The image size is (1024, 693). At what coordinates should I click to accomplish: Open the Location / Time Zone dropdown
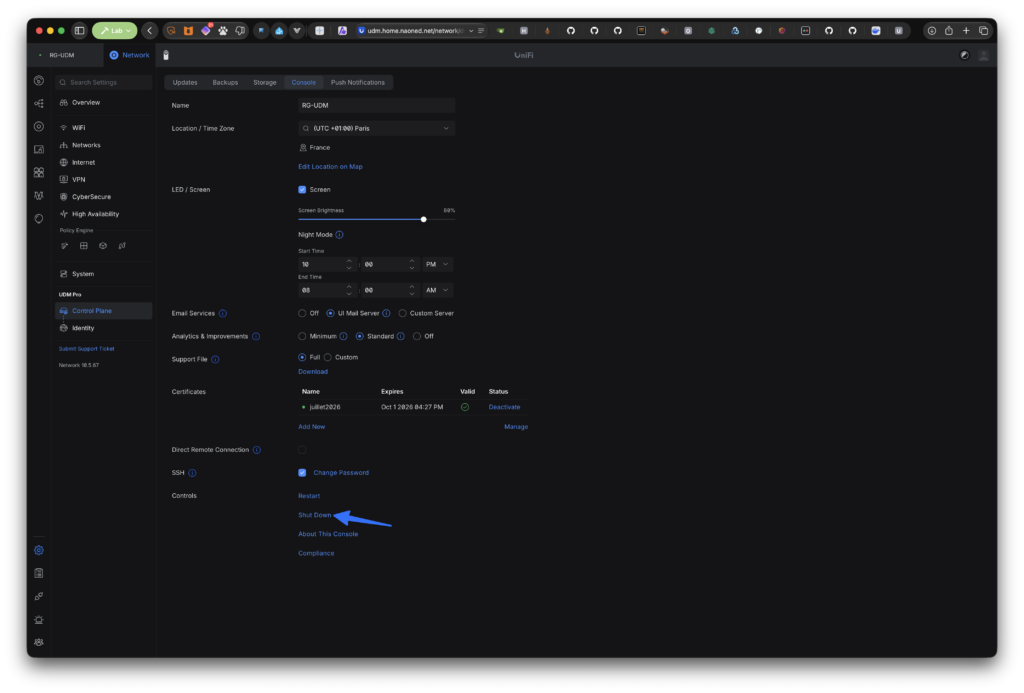pos(376,129)
